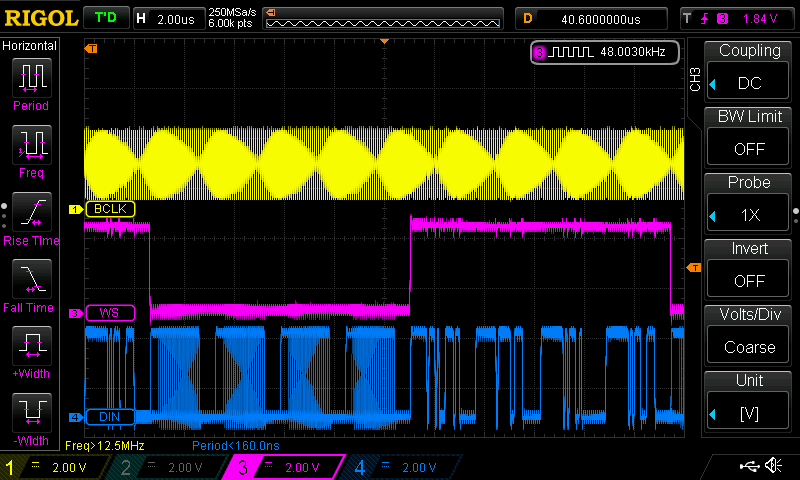Click the 6.00k pts memory depth readout

tap(230, 23)
